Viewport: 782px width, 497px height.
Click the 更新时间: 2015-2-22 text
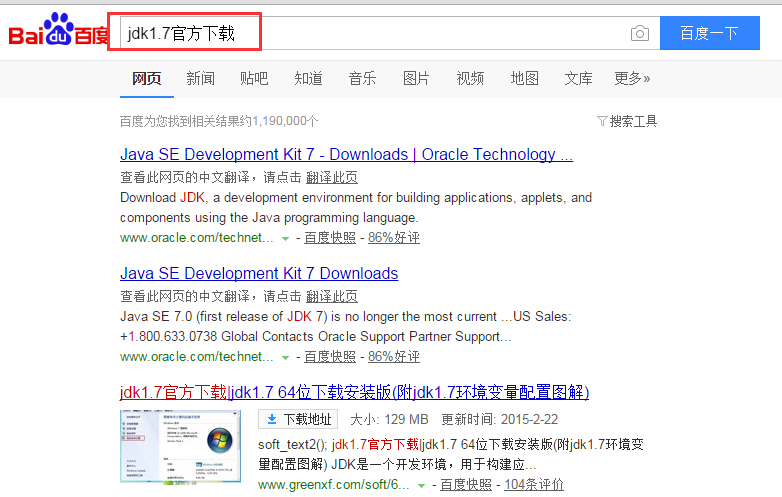tap(500, 419)
